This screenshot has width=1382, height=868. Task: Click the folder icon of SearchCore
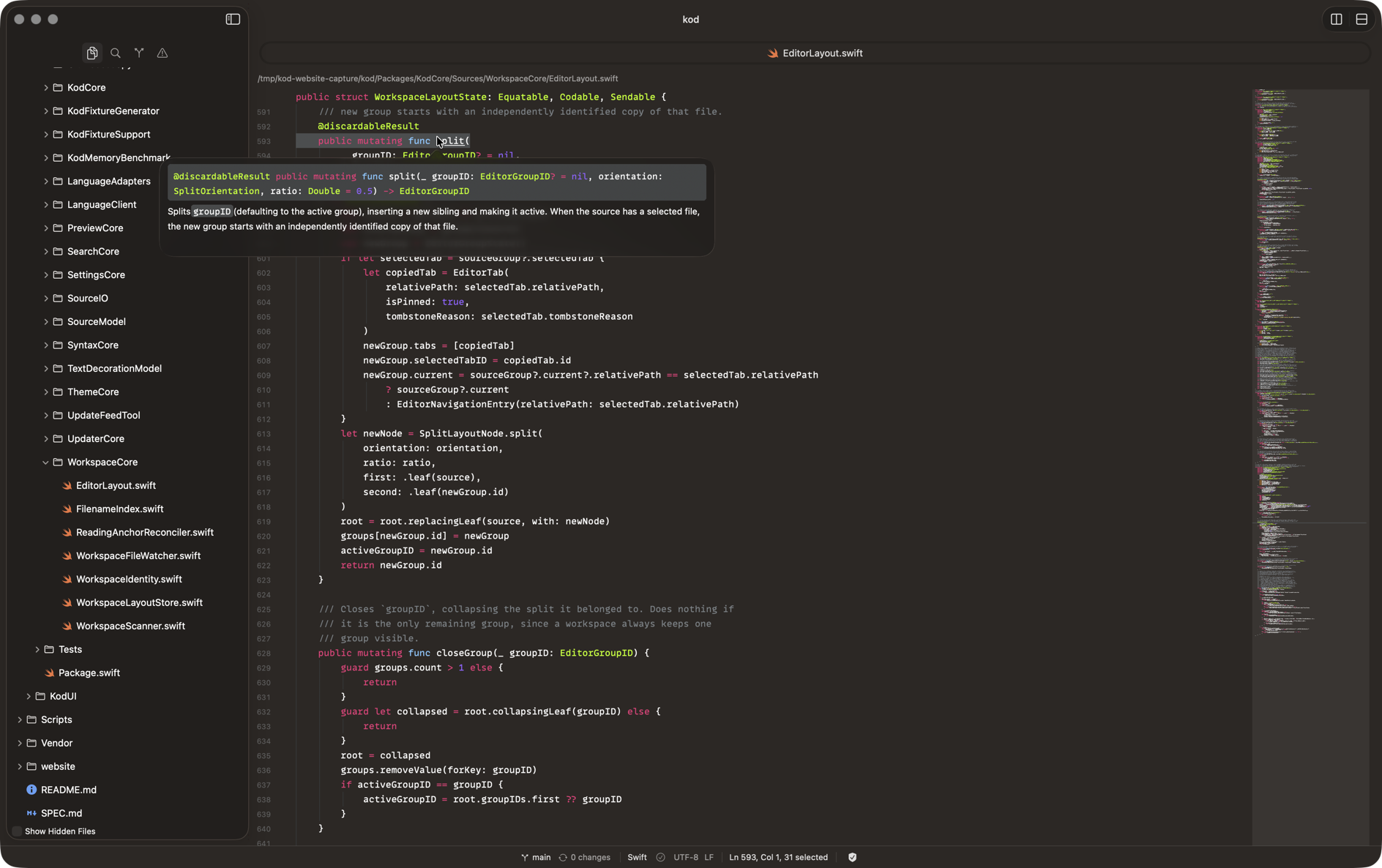pyautogui.click(x=58, y=251)
